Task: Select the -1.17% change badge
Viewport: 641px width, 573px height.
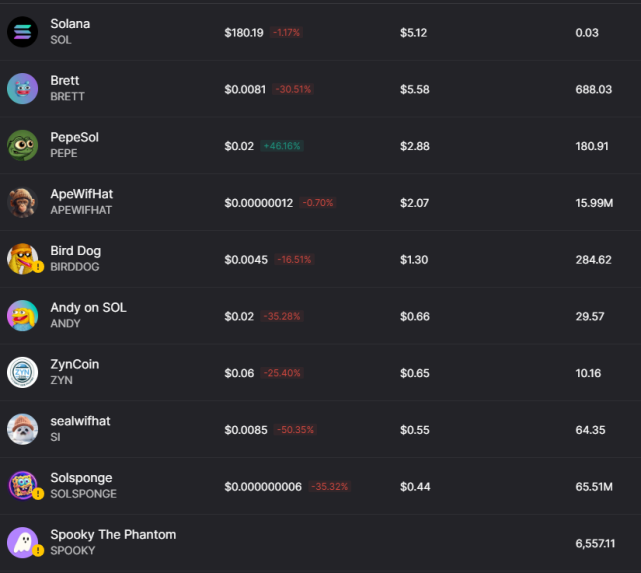Action: coord(287,33)
